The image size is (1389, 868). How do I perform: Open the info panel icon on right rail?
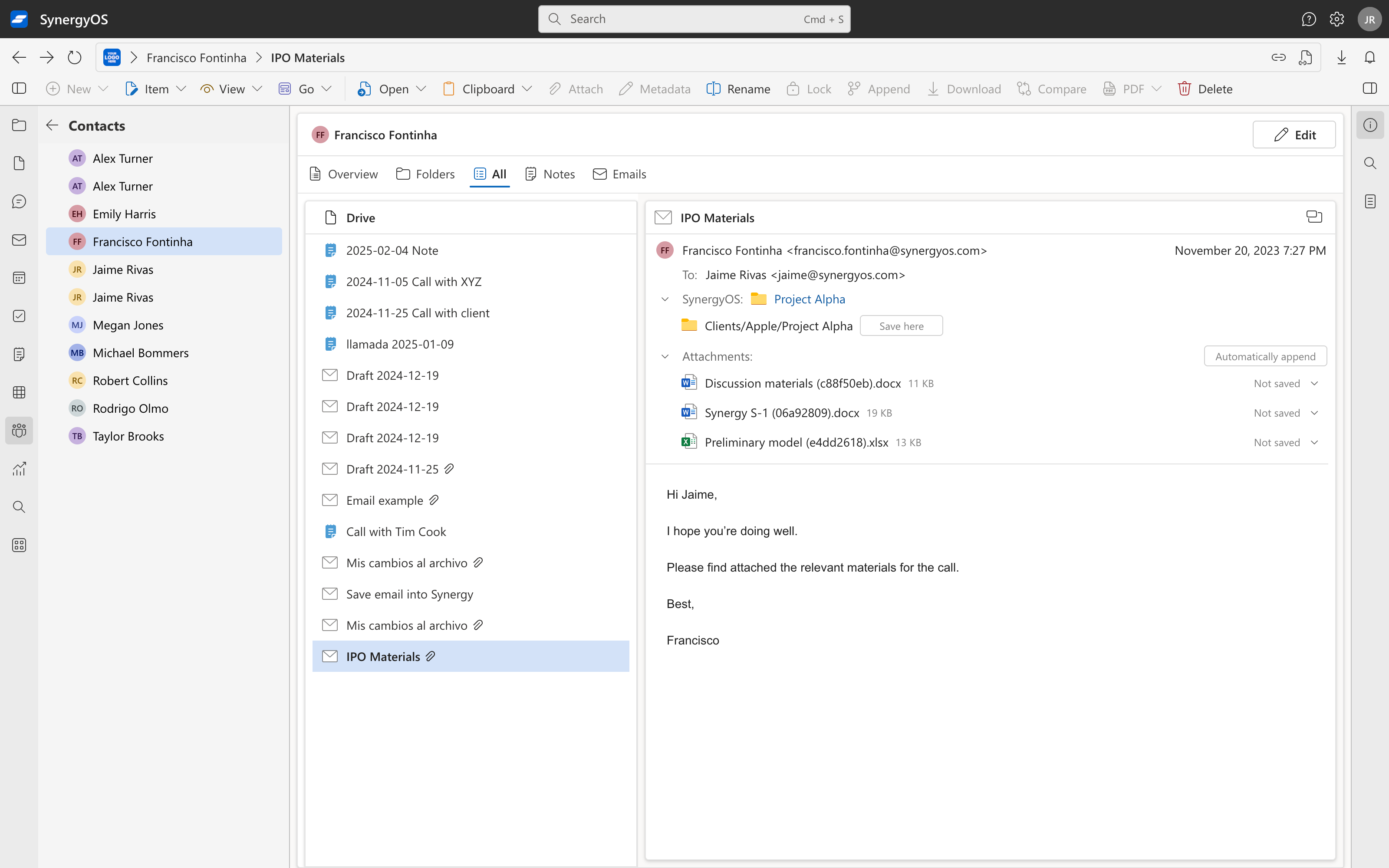pyautogui.click(x=1369, y=125)
